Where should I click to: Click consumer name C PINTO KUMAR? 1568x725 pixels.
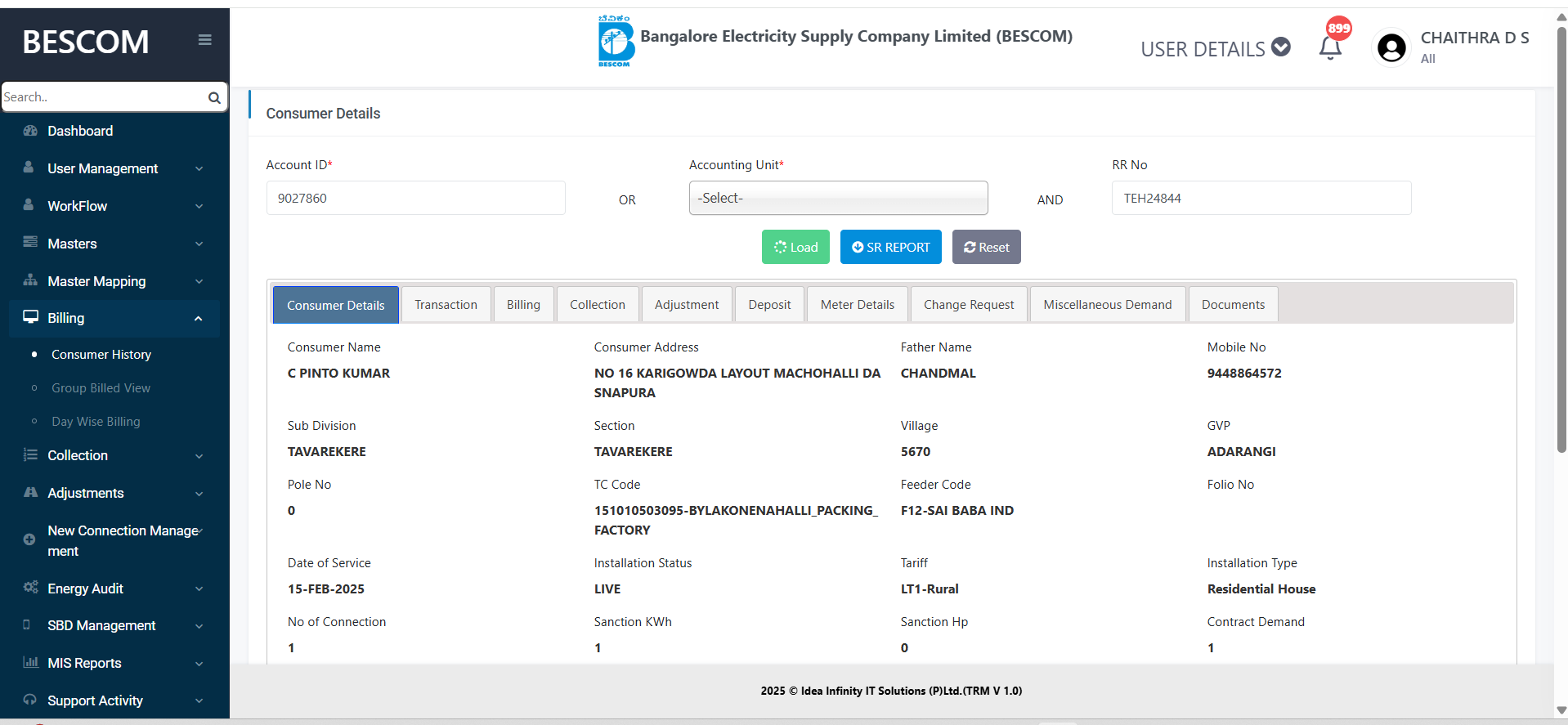point(338,373)
